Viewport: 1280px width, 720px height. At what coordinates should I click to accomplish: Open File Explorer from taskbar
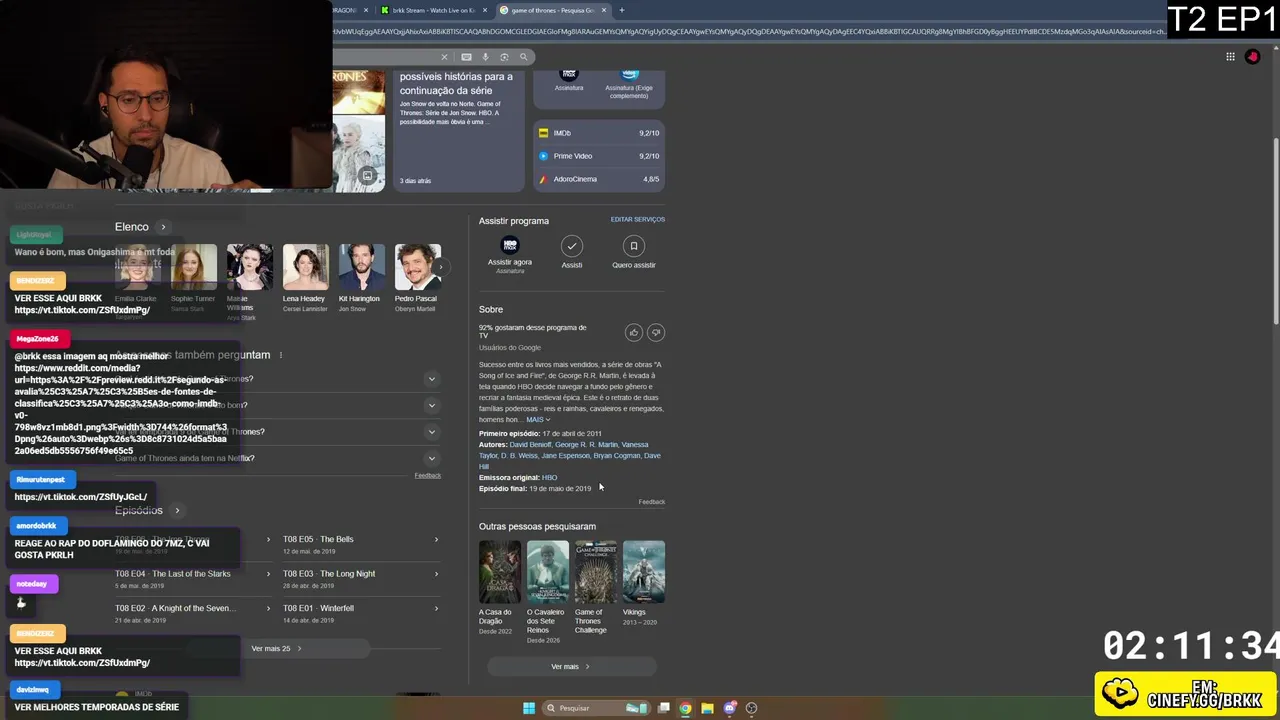click(707, 708)
